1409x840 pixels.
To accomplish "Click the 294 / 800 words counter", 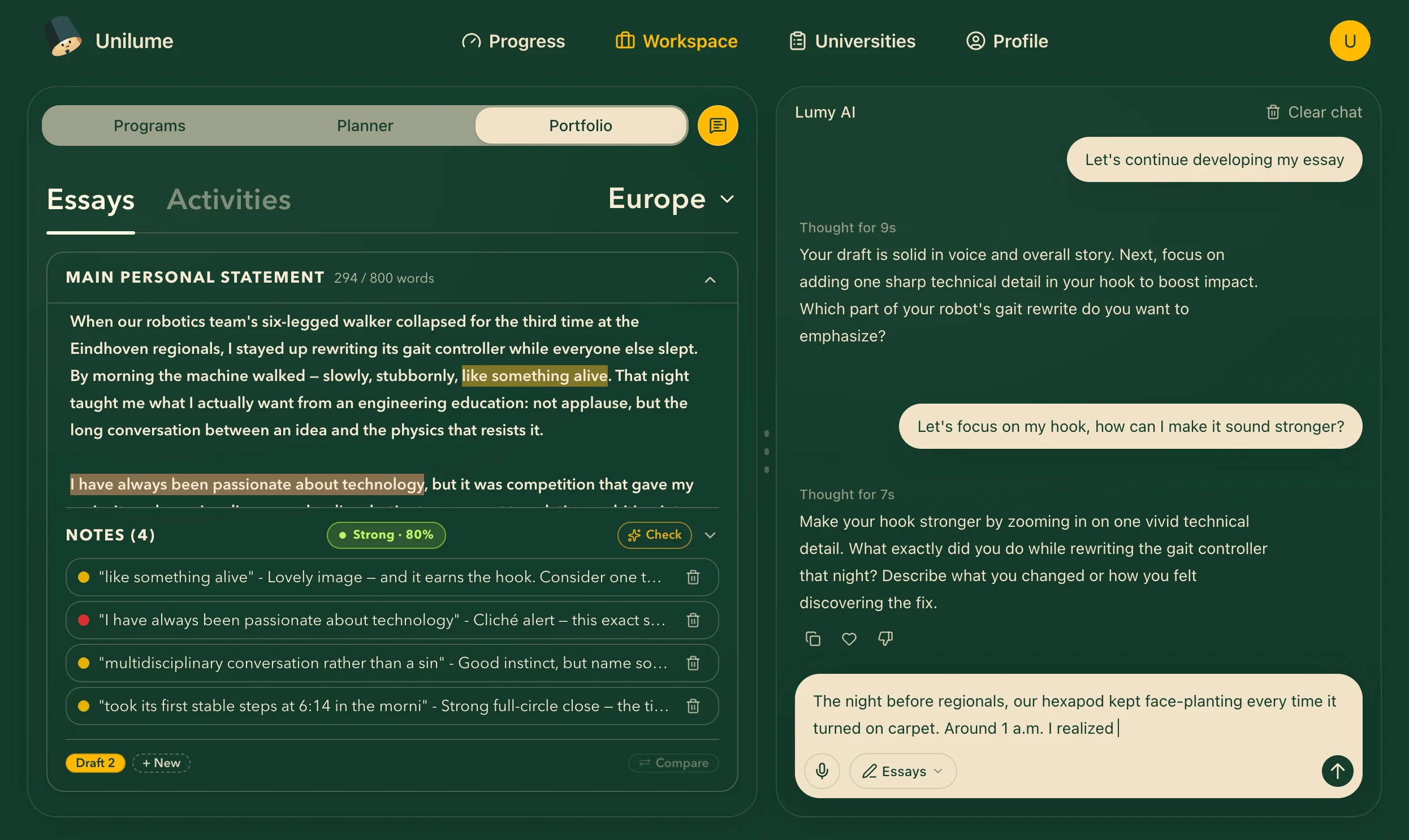I will click(x=384, y=278).
